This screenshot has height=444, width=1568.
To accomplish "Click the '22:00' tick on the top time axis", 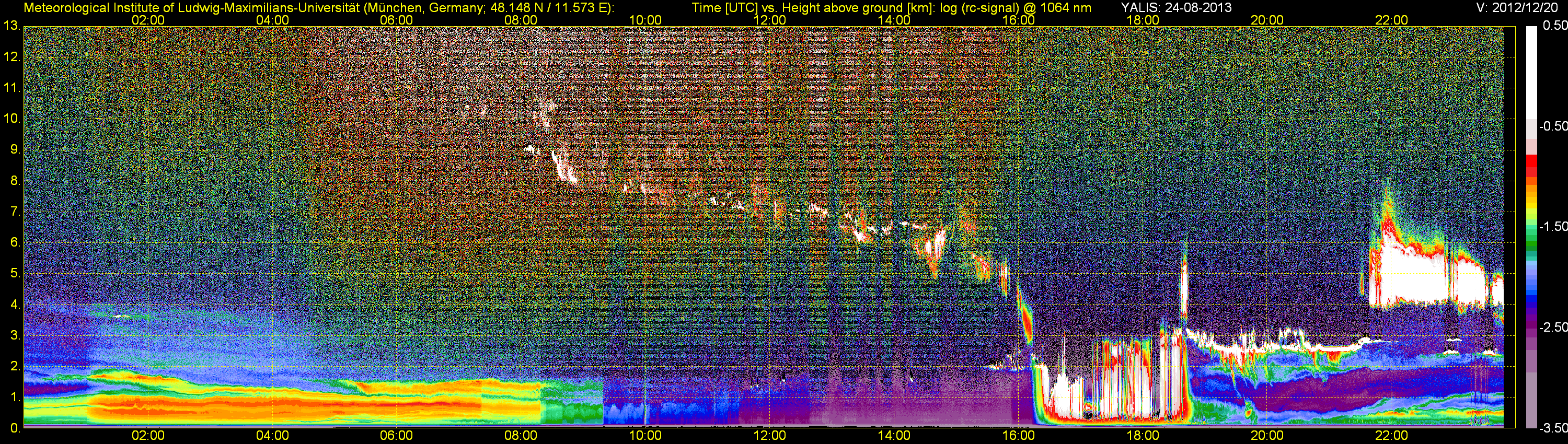I will (1391, 20).
